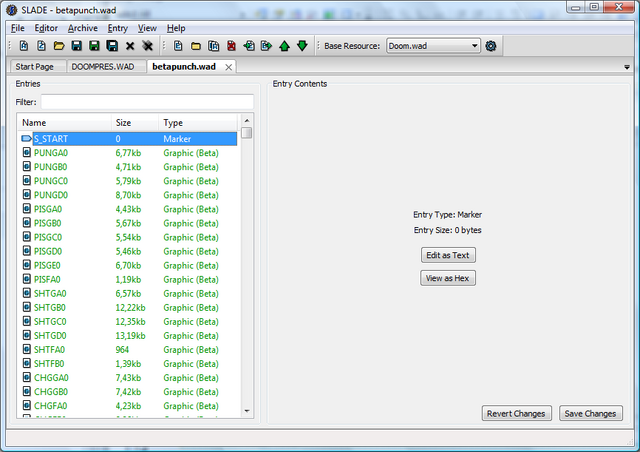Click the blue Save archive icon

[x=76, y=46]
